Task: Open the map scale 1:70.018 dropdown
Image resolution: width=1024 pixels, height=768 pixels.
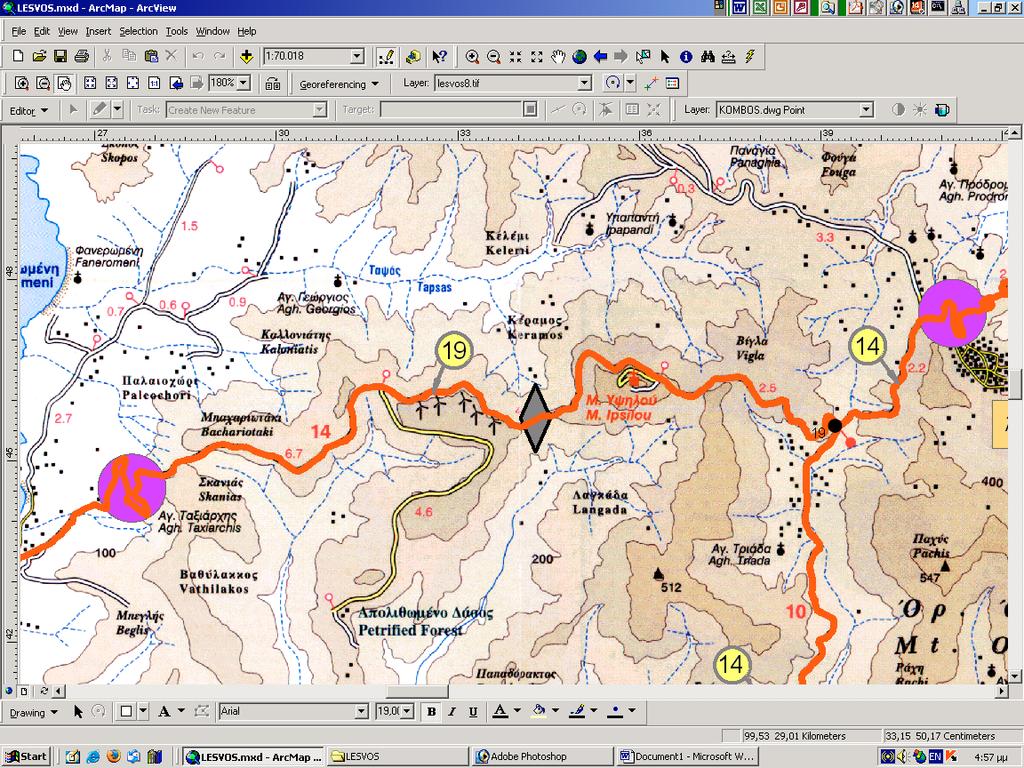Action: (x=357, y=56)
